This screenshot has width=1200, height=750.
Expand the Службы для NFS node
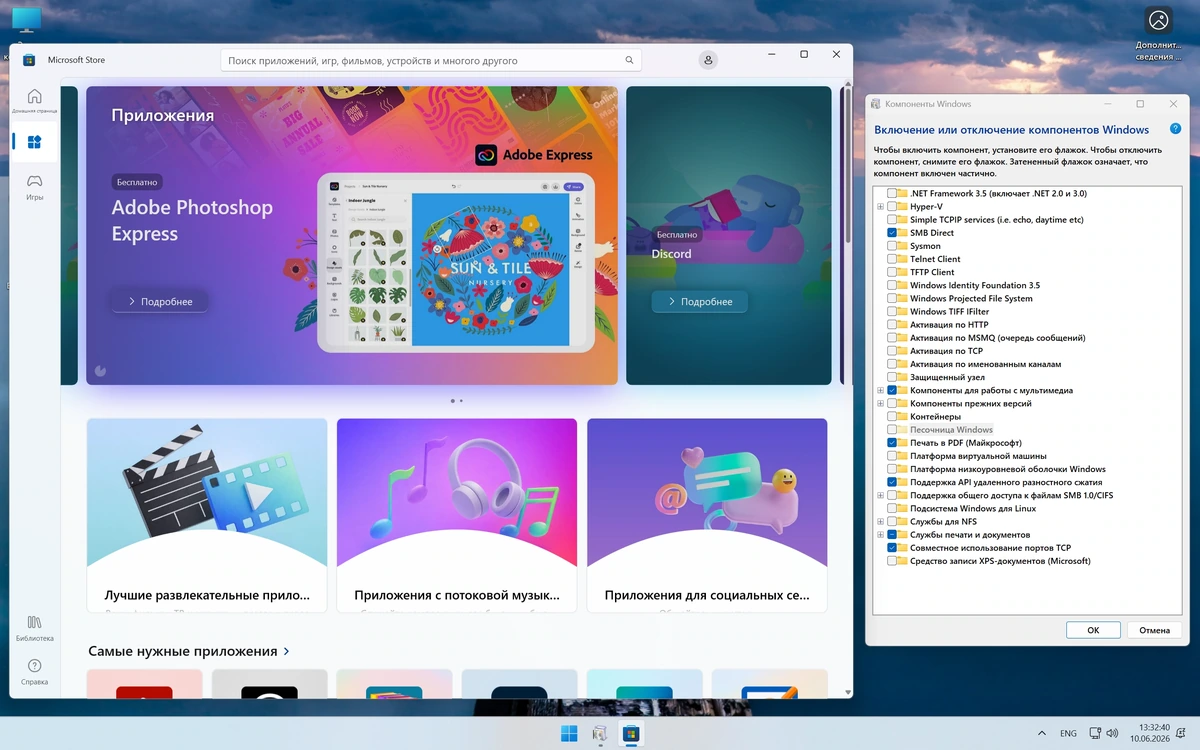[880, 522]
